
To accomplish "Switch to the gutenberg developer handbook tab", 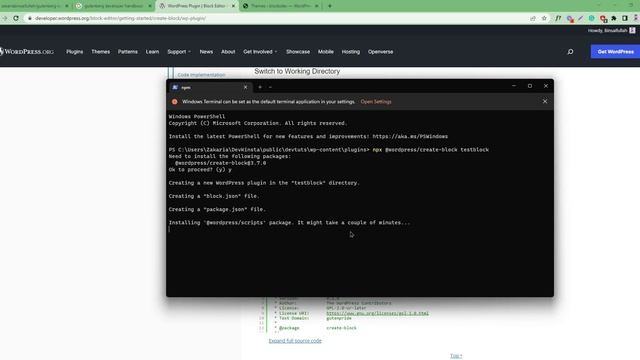I will point(113,6).
